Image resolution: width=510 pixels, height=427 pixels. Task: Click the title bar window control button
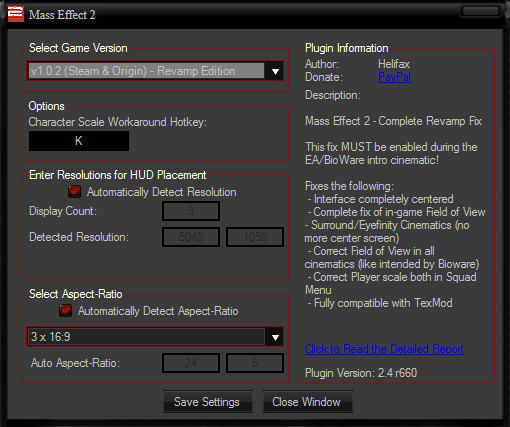tap(481, 11)
